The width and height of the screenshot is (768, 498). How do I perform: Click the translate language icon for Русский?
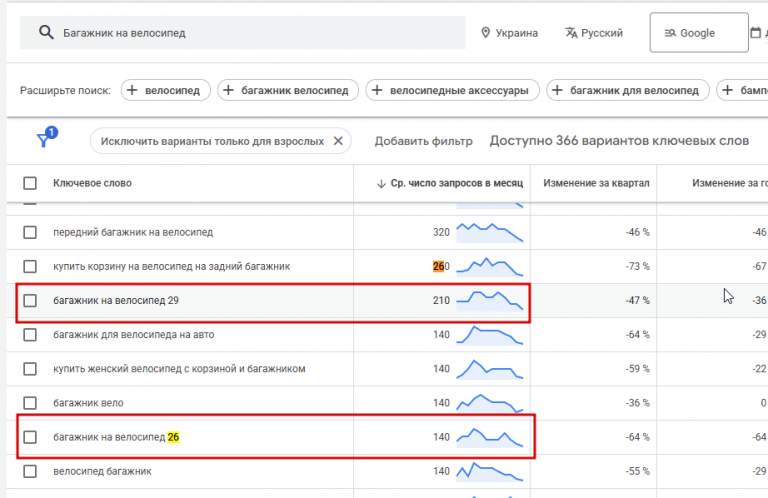pos(570,33)
